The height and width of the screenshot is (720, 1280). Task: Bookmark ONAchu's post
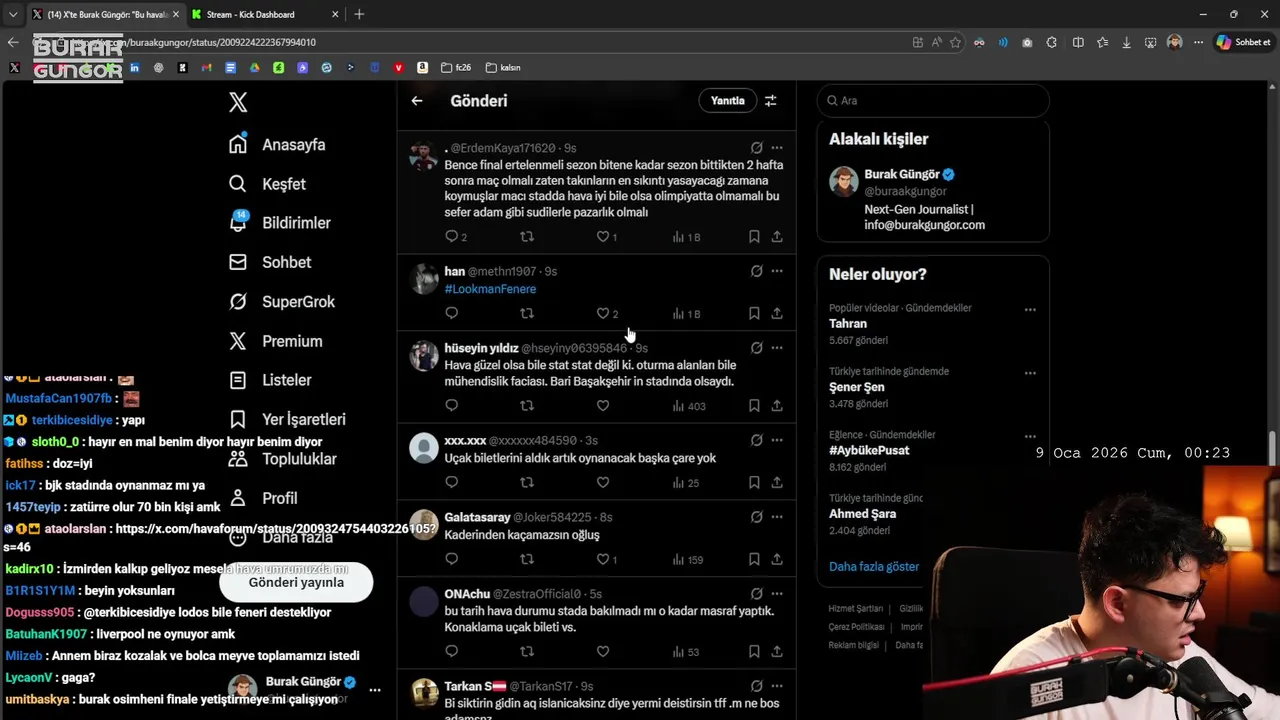click(x=754, y=651)
